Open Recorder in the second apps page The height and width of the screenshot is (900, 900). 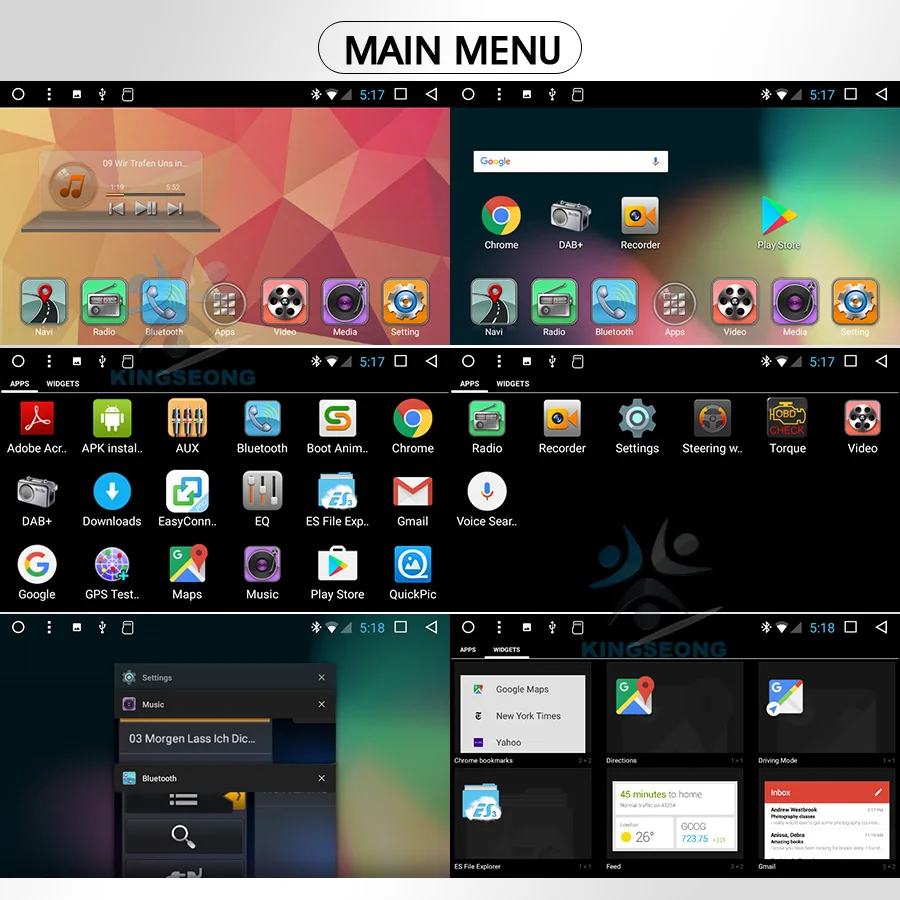562,419
